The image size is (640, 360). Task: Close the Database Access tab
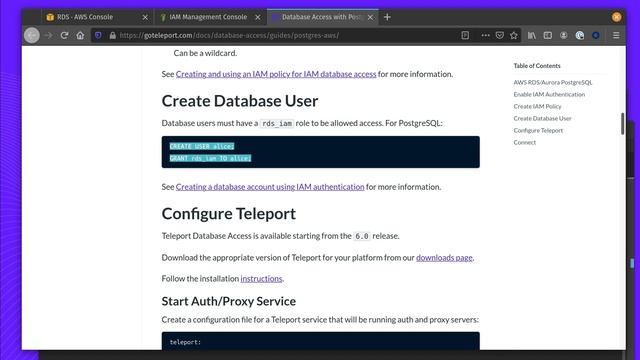click(370, 17)
